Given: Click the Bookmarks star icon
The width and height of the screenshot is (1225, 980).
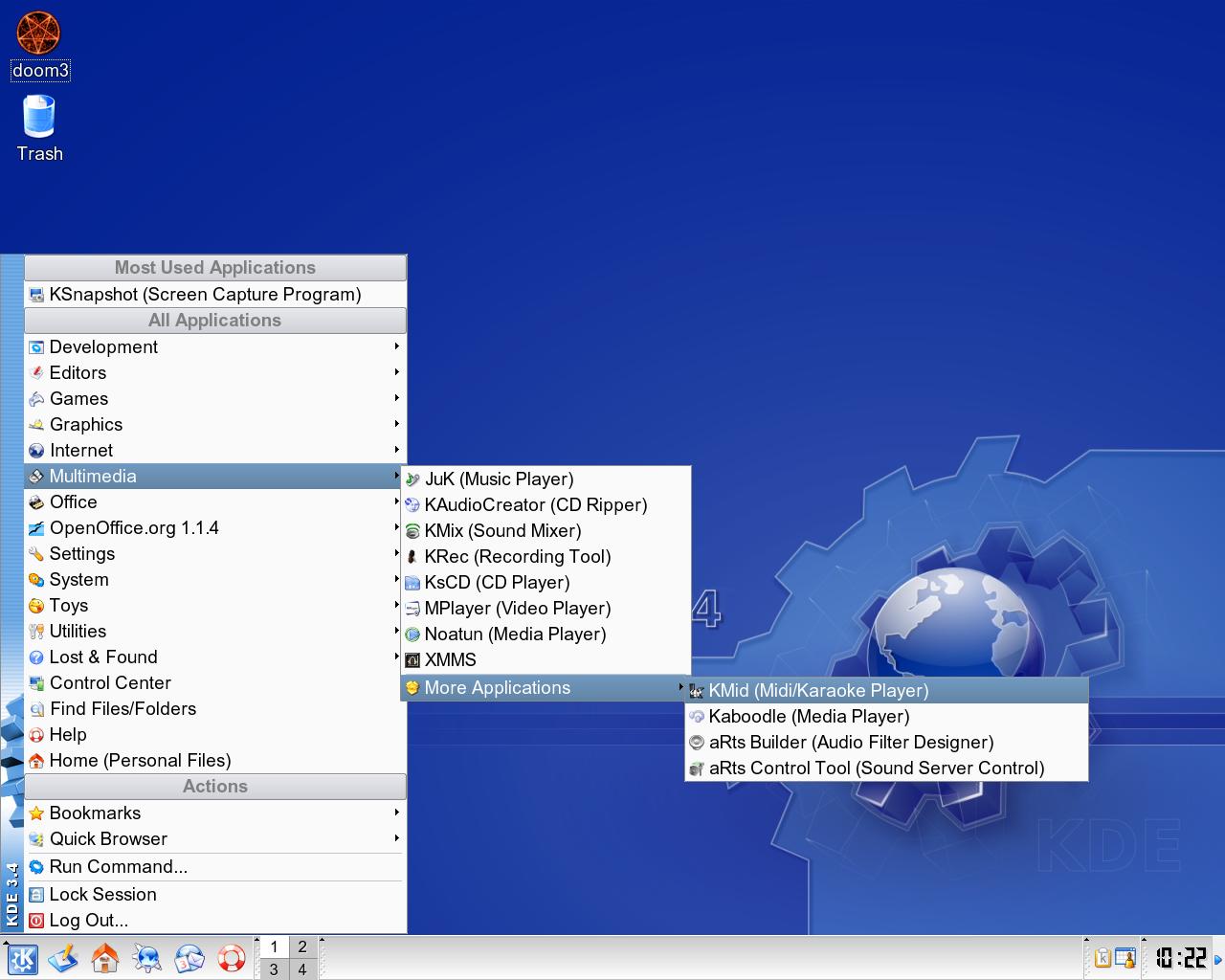Looking at the screenshot, I should (x=36, y=813).
